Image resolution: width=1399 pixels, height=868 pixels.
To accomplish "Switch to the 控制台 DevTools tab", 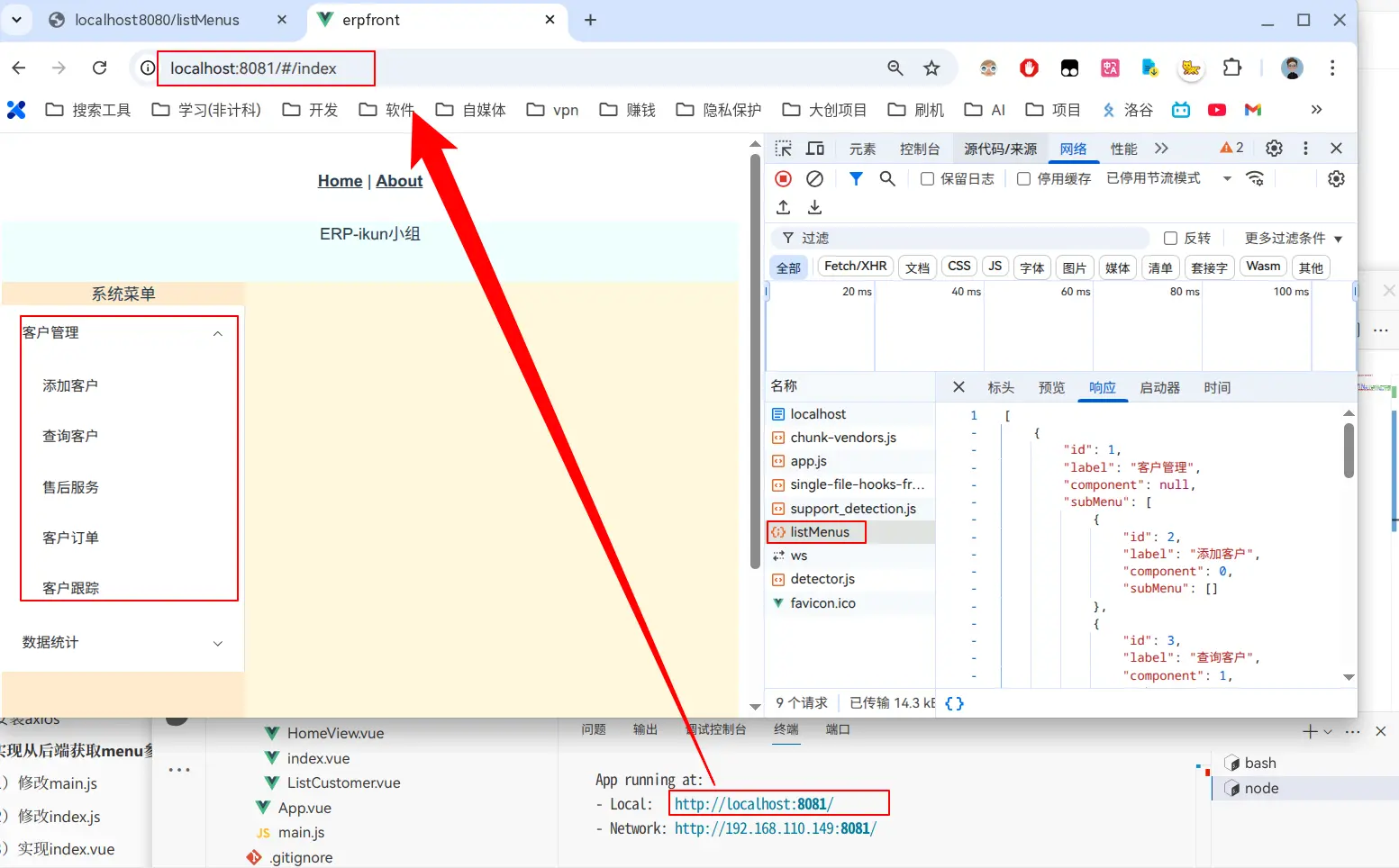I will tap(920, 149).
